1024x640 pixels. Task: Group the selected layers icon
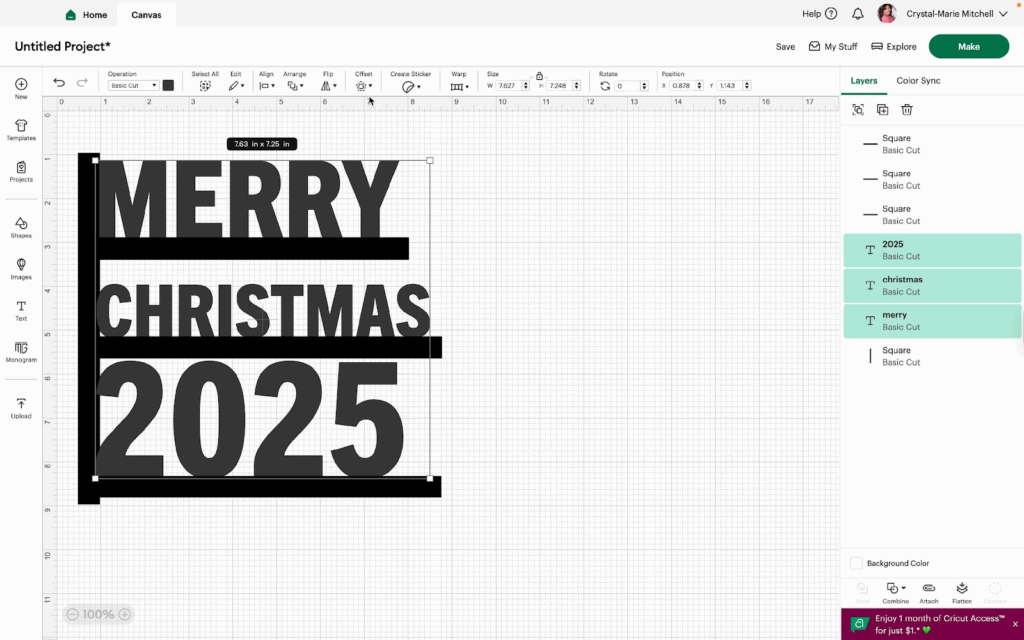click(x=858, y=110)
